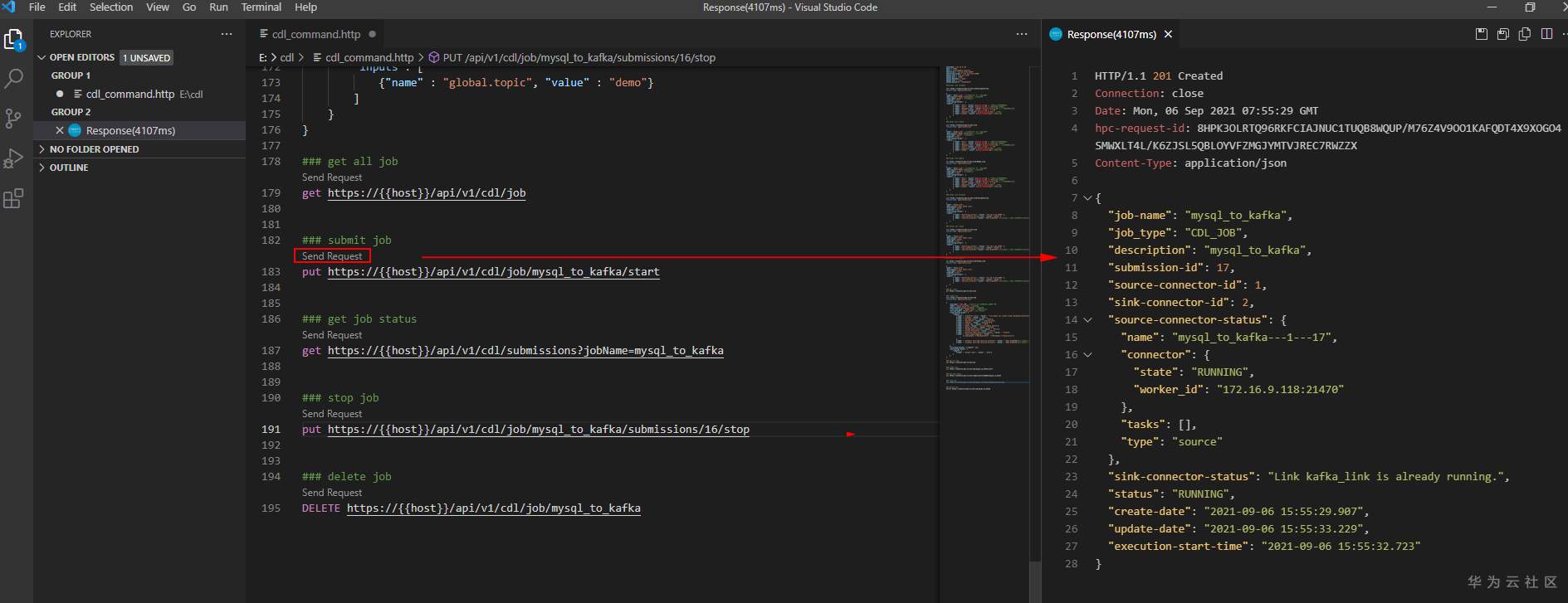The width and height of the screenshot is (1568, 603).
Task: Open the Search view in the activity bar
Action: [x=14, y=79]
